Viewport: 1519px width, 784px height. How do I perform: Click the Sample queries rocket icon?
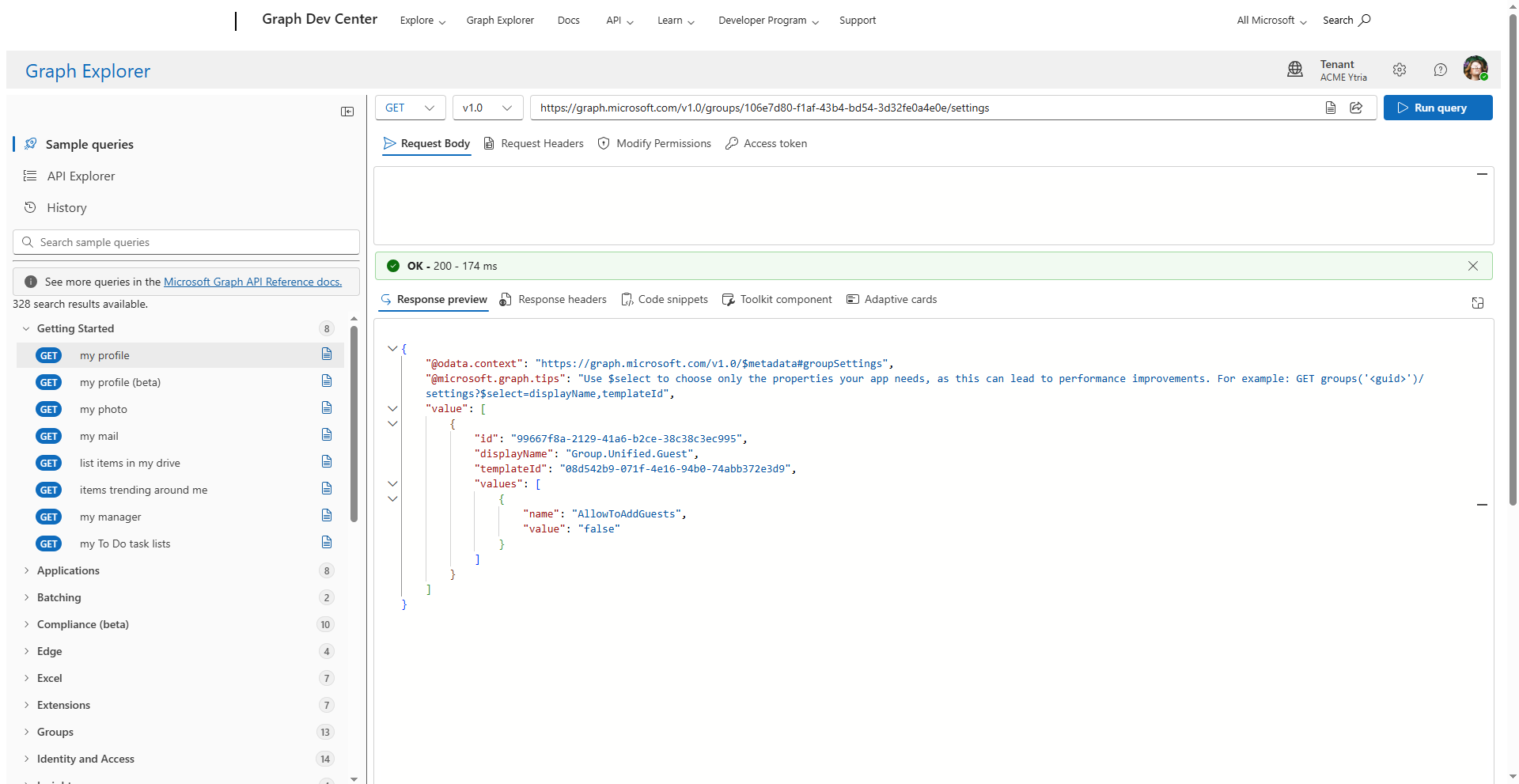click(30, 144)
